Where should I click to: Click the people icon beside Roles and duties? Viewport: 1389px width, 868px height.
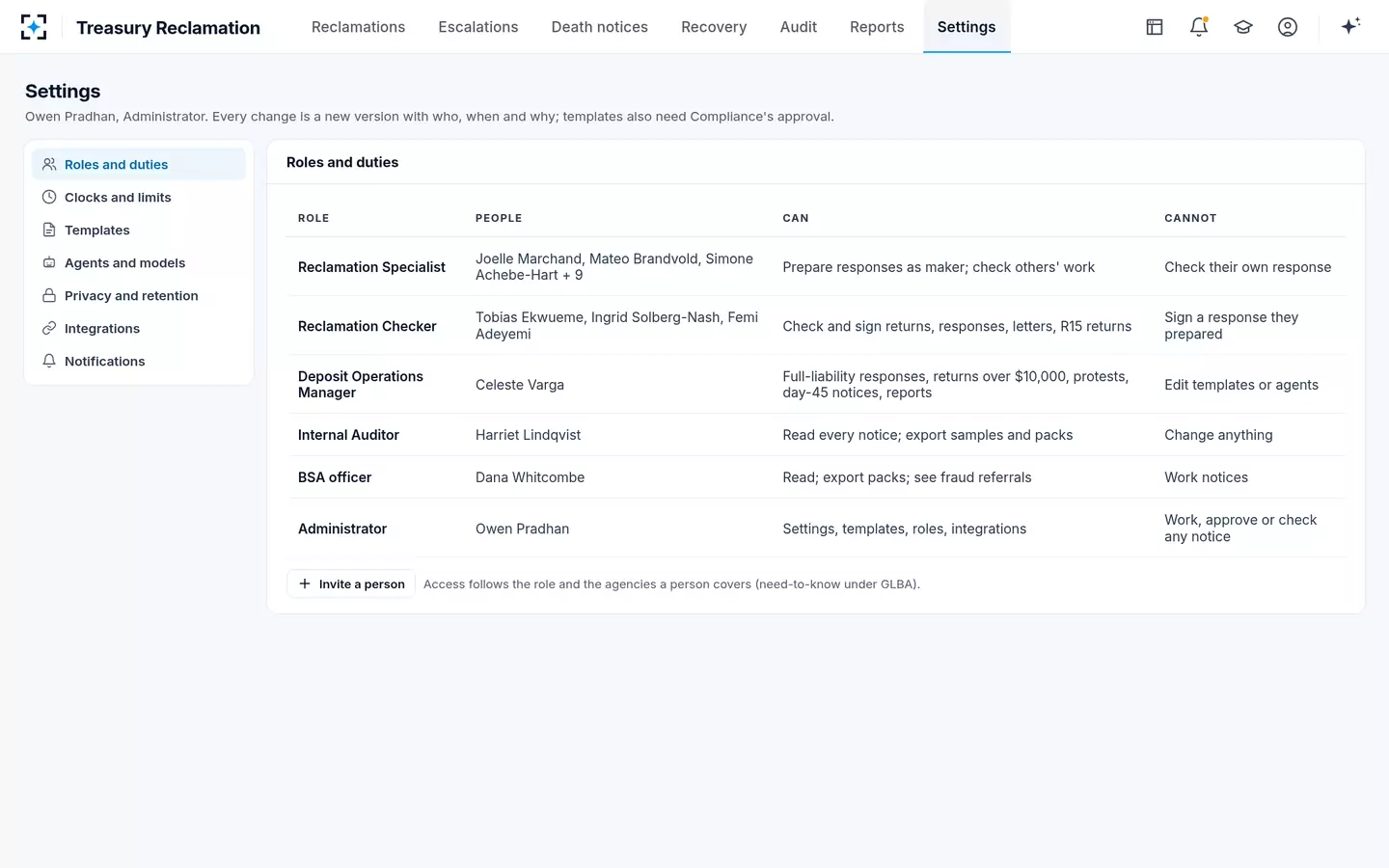(49, 164)
